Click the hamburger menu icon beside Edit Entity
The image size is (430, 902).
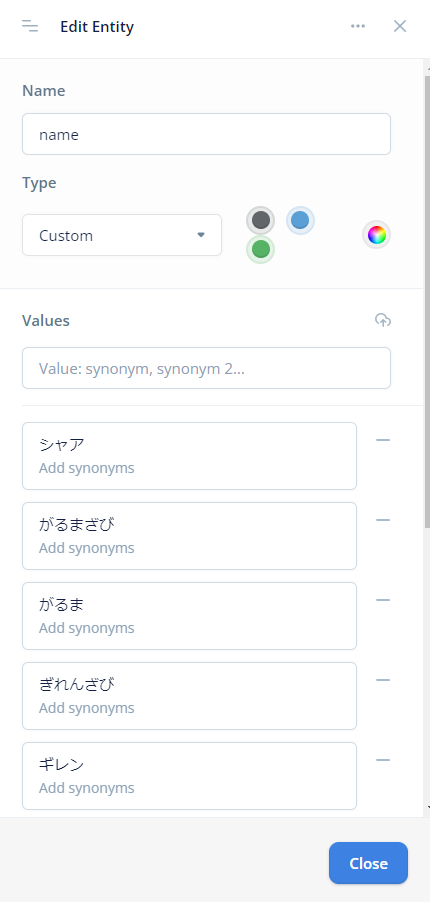coord(30,26)
